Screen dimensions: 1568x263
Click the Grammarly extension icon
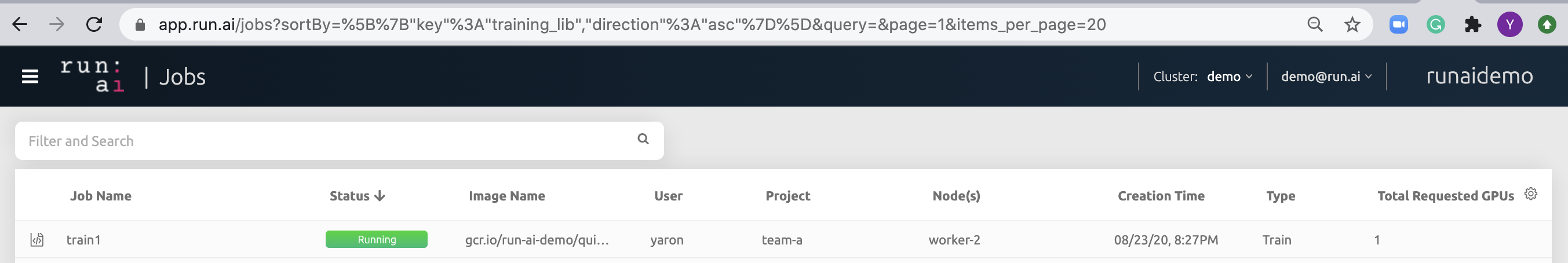pyautogui.click(x=1436, y=24)
